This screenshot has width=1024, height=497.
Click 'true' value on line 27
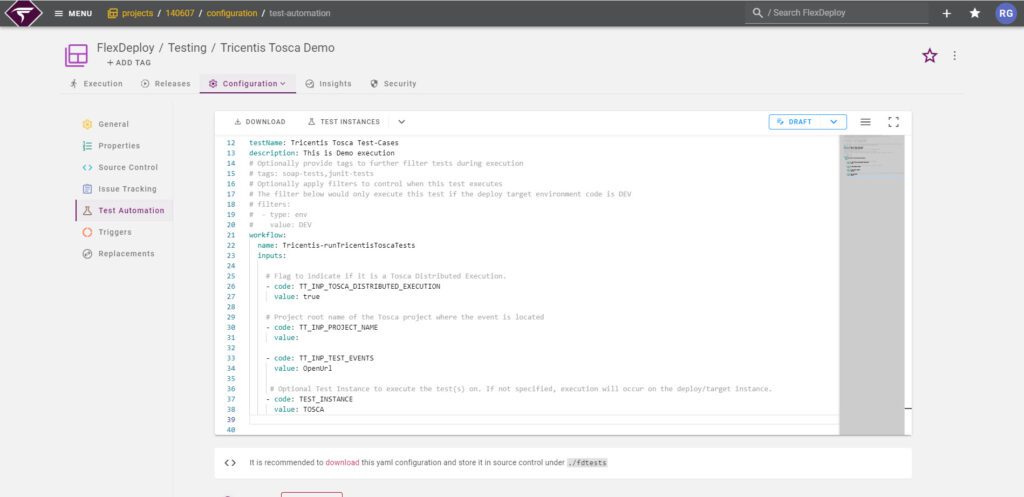coord(312,297)
